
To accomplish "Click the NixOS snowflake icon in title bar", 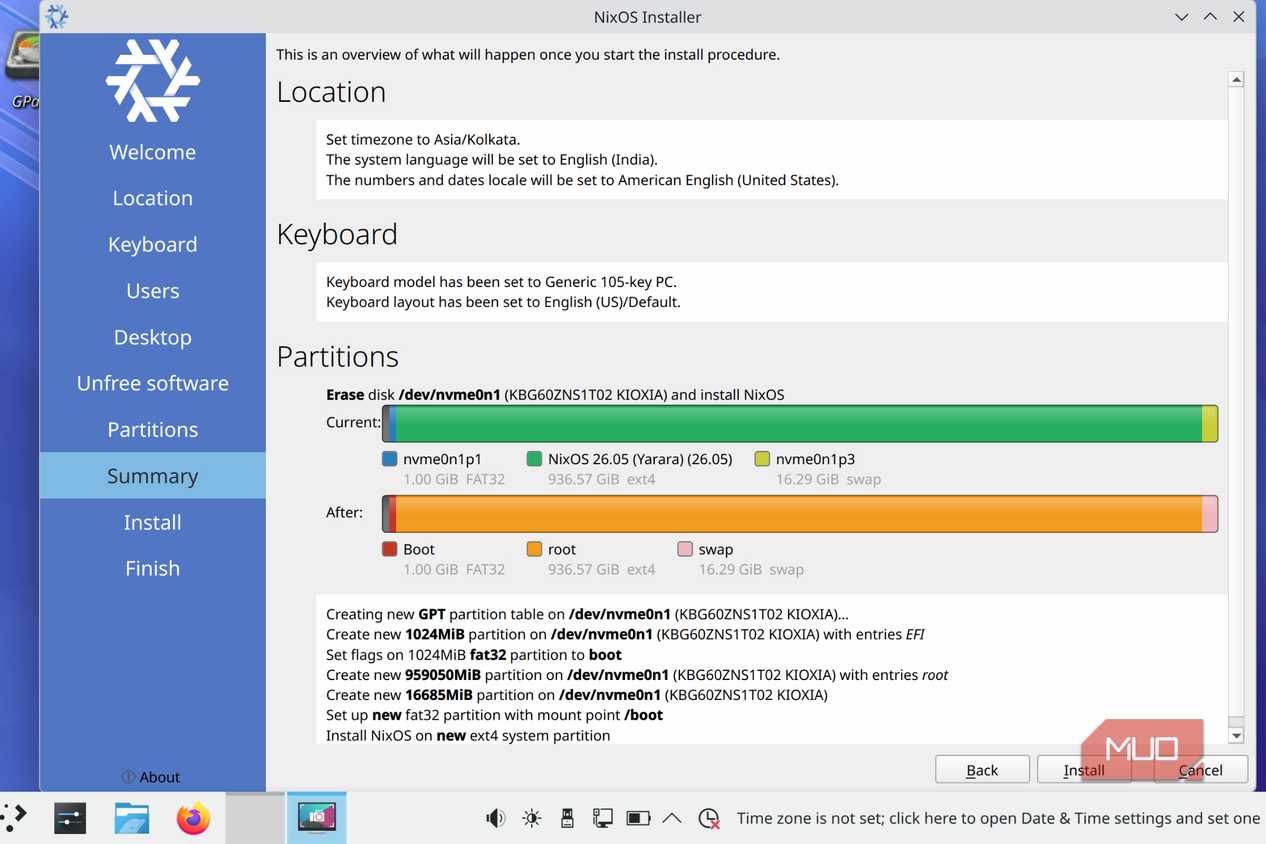I will click(x=57, y=16).
